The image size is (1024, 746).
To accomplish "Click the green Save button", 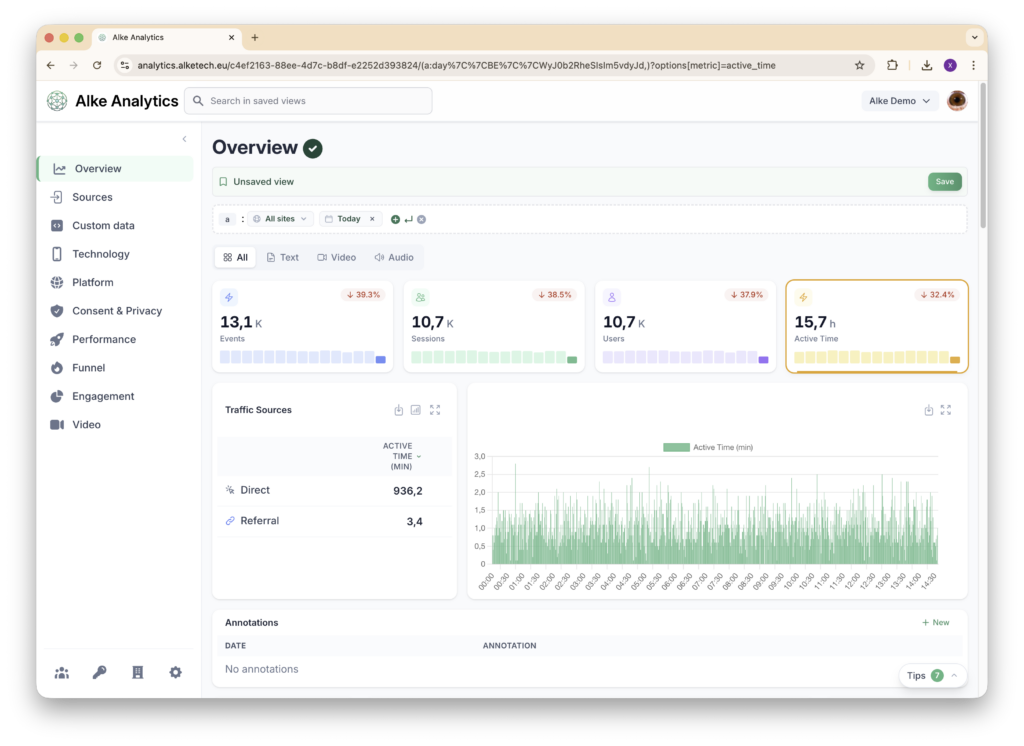I will click(944, 182).
